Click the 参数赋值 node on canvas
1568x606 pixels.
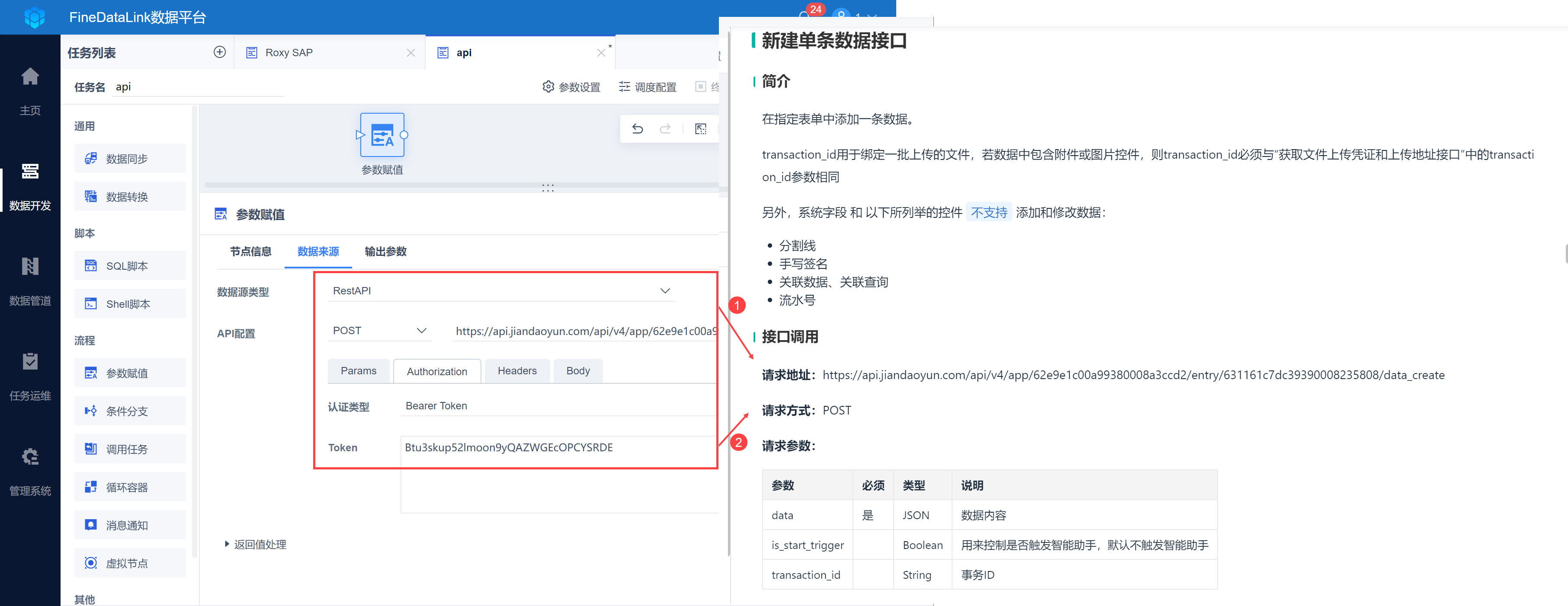(382, 136)
